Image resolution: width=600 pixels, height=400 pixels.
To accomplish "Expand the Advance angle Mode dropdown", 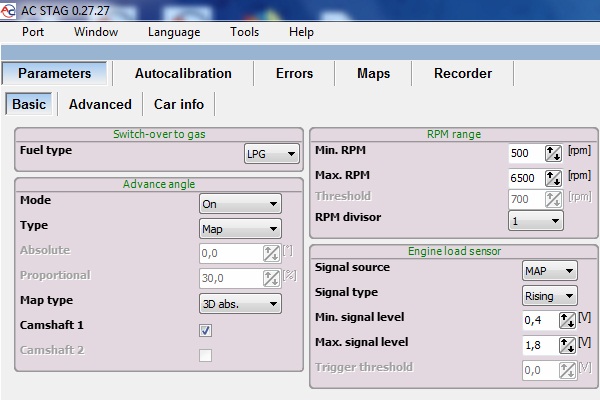I will click(240, 203).
